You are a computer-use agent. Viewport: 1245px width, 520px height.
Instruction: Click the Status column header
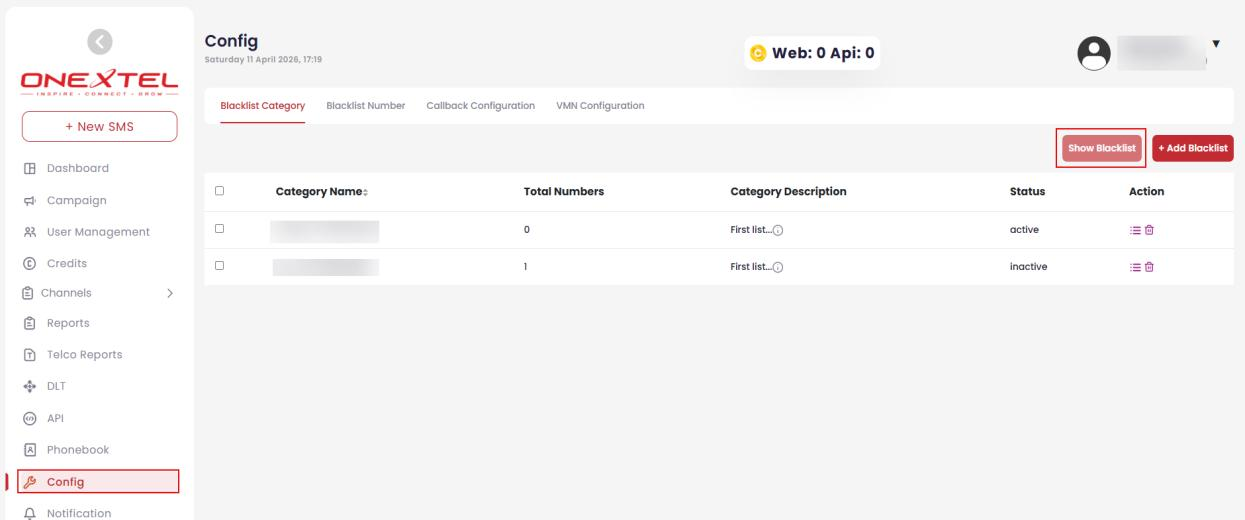click(1027, 191)
